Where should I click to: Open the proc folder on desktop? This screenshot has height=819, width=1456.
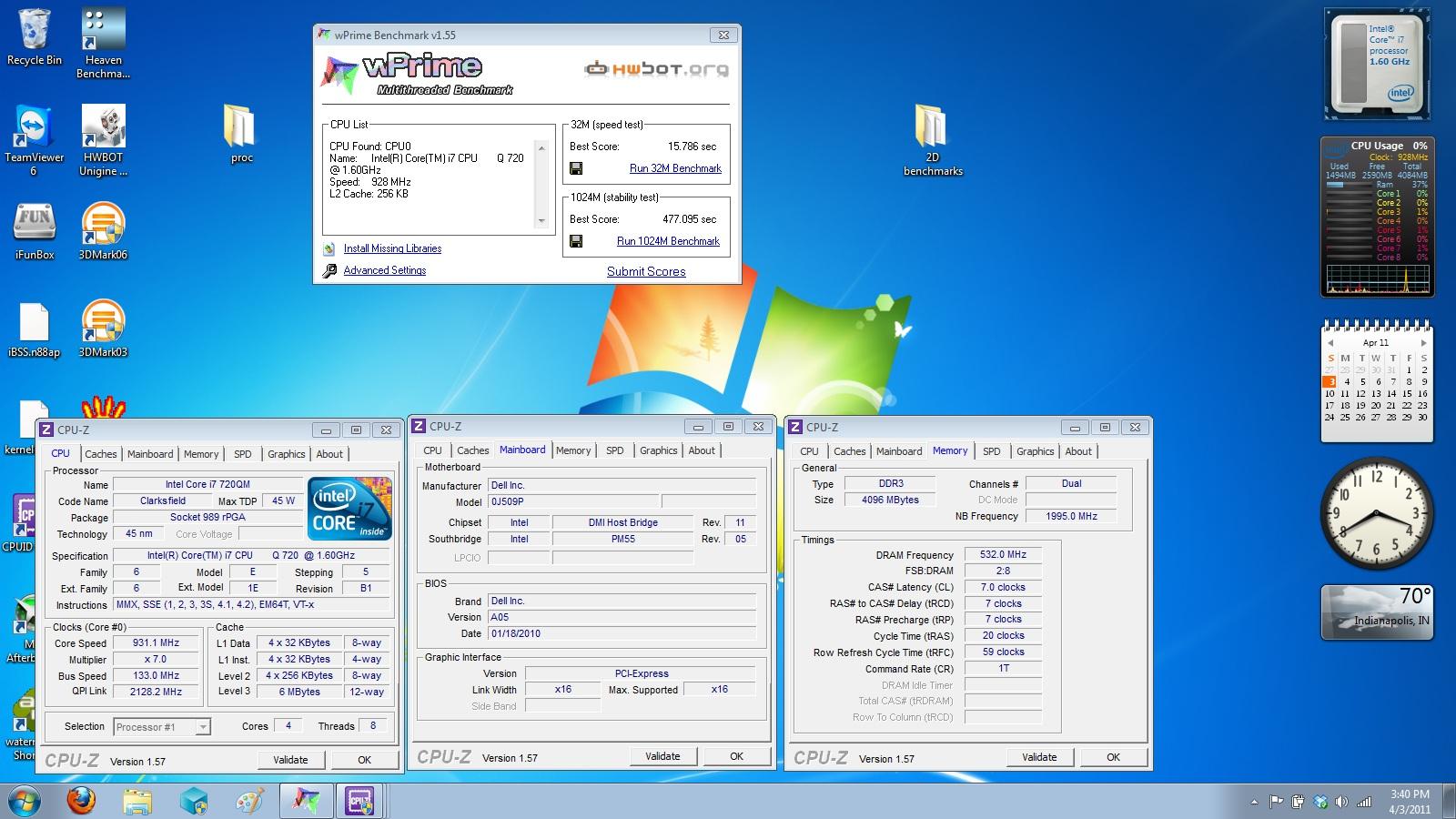pyautogui.click(x=240, y=134)
